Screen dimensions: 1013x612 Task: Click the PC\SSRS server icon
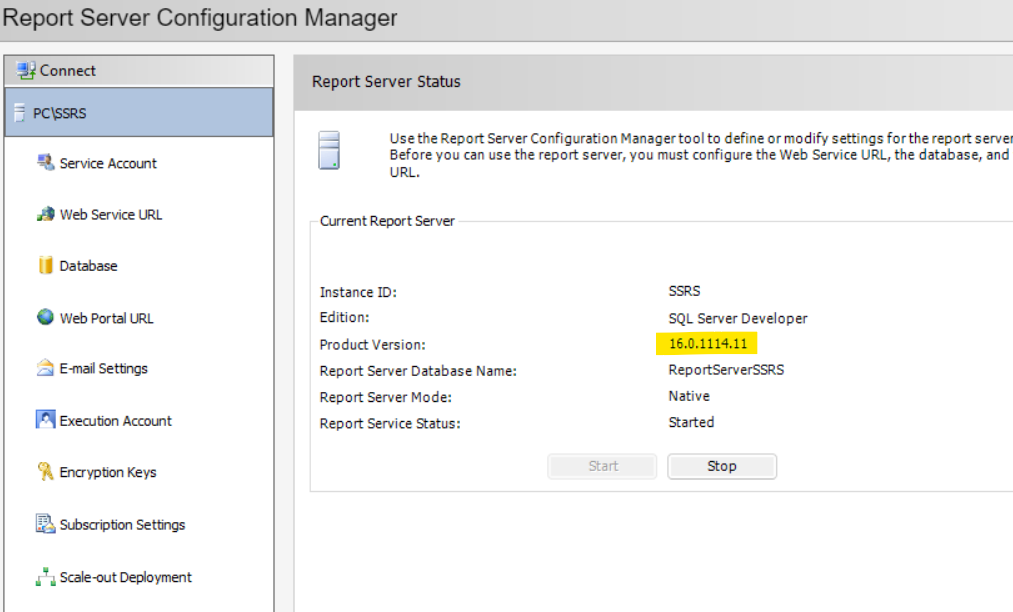point(19,113)
